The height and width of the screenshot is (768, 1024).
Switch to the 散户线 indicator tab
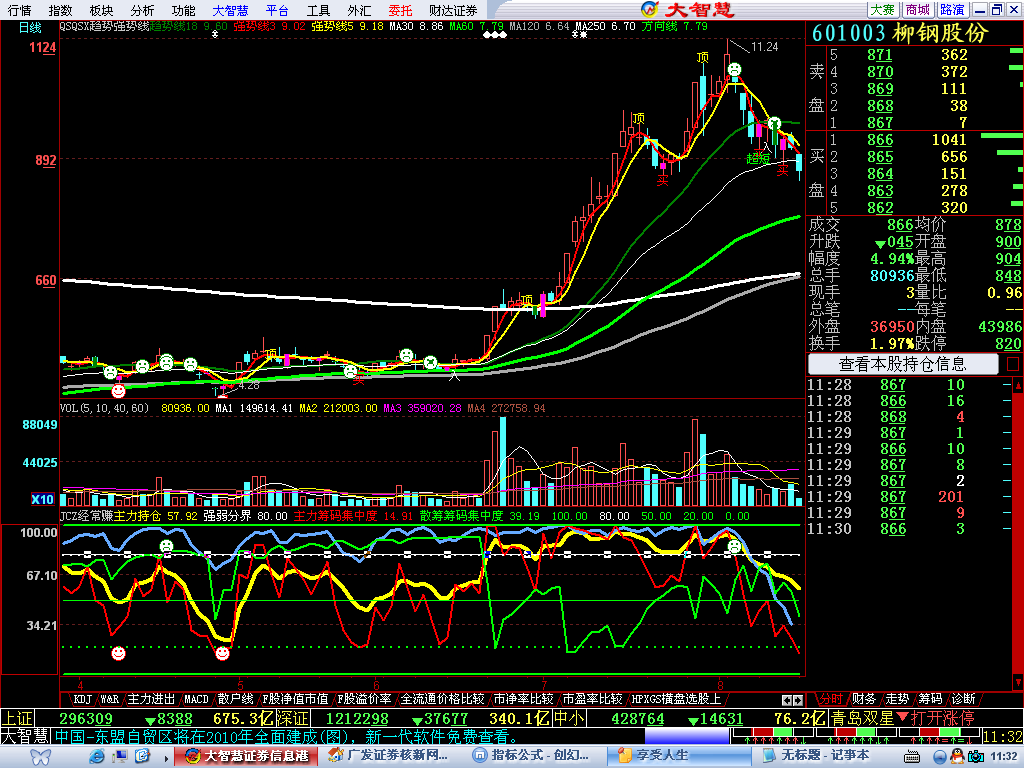235,699
